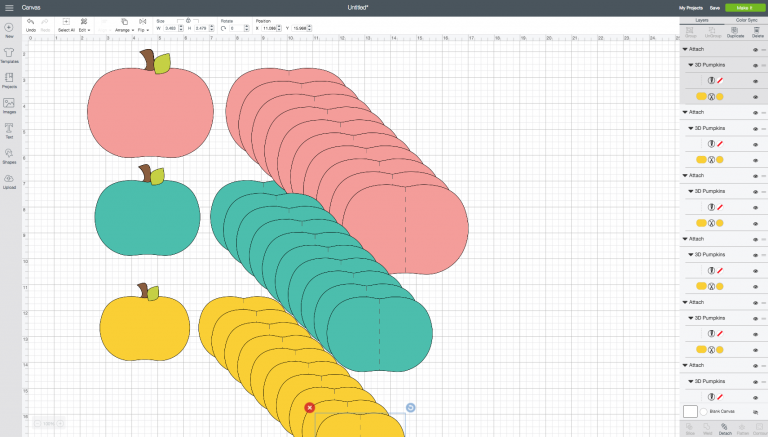Hide the third Attach group
Viewport: 768px width, 437px height.
click(x=755, y=176)
